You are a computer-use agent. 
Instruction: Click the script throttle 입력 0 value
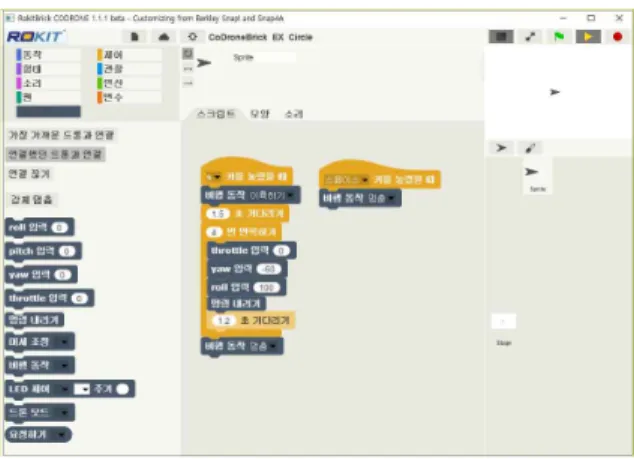pyautogui.click(x=281, y=251)
